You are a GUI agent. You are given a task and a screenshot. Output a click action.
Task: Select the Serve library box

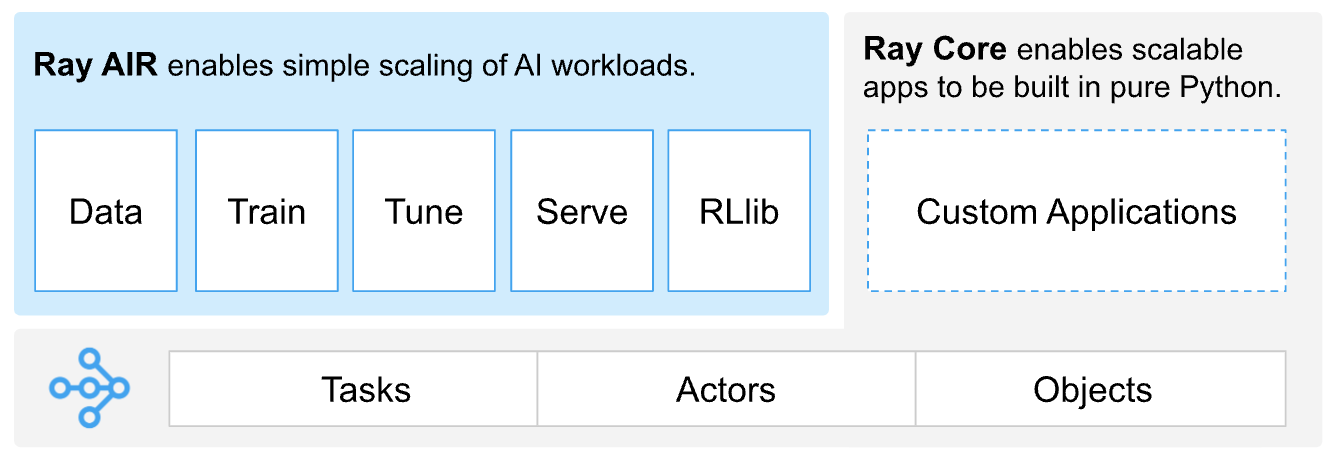point(582,210)
